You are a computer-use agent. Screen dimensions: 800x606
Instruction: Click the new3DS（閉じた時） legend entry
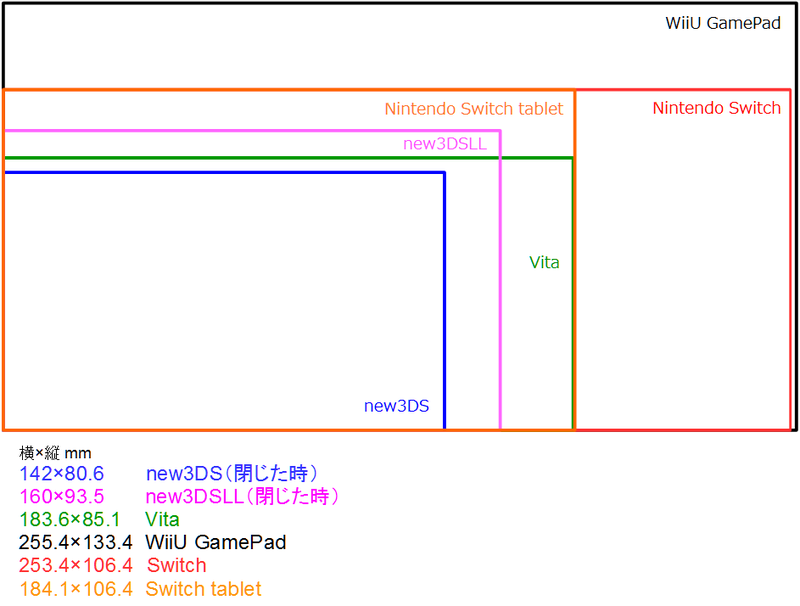click(232, 474)
